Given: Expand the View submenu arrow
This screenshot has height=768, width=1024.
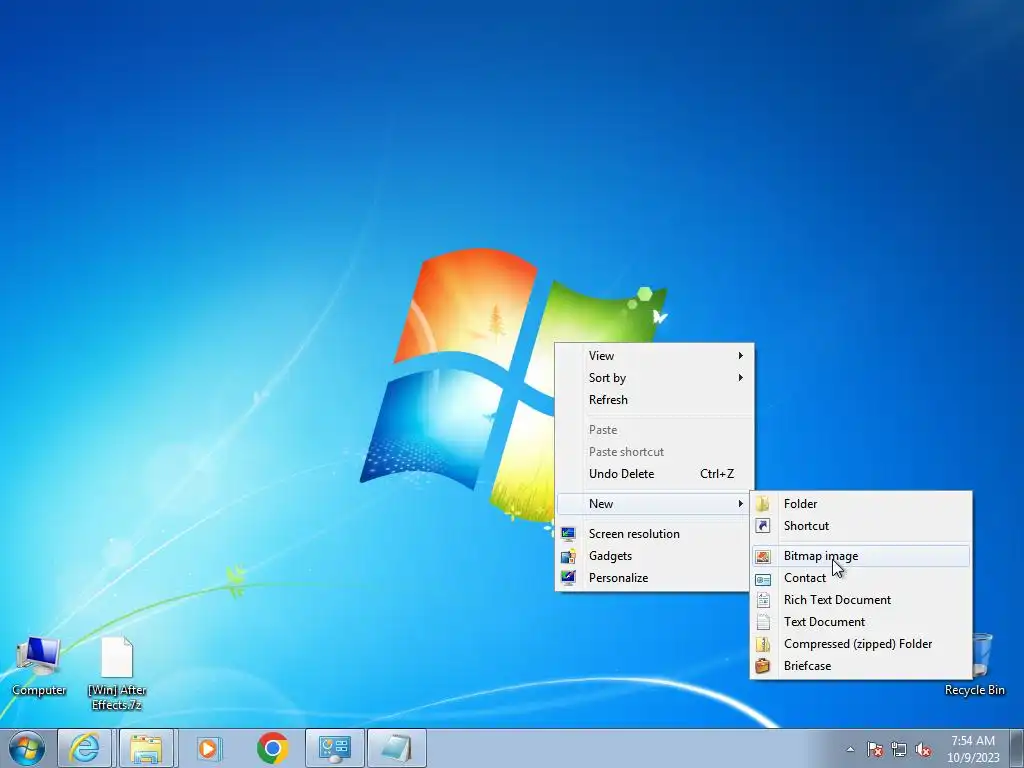Looking at the screenshot, I should point(741,355).
